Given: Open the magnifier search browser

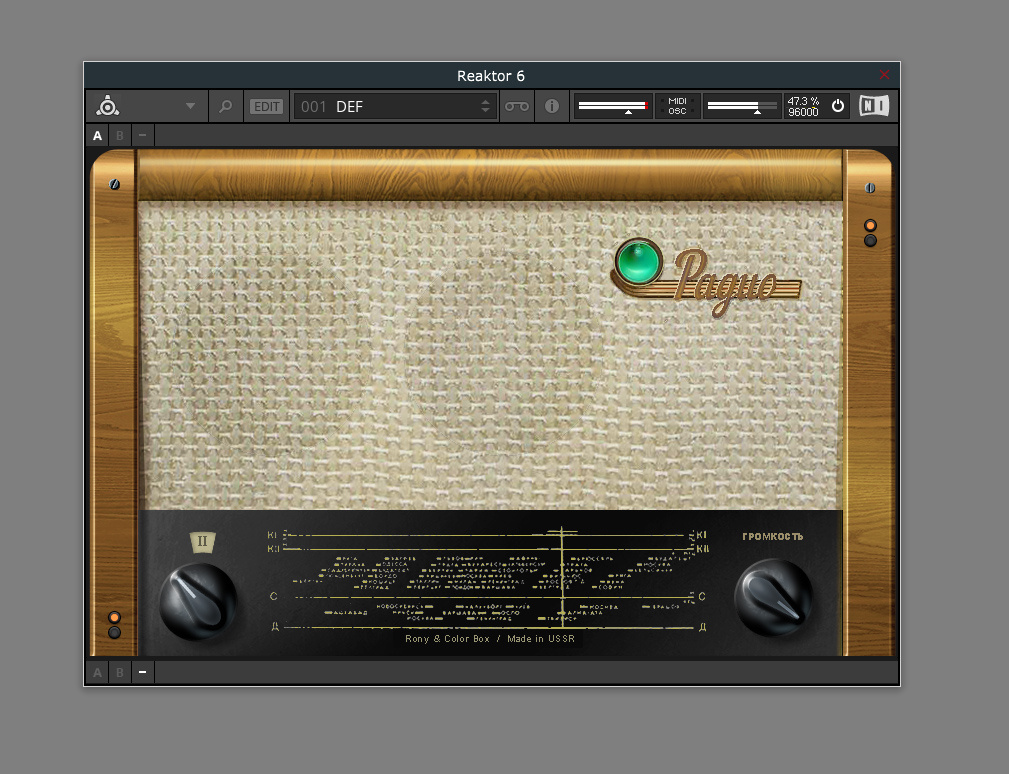Looking at the screenshot, I should click(226, 106).
